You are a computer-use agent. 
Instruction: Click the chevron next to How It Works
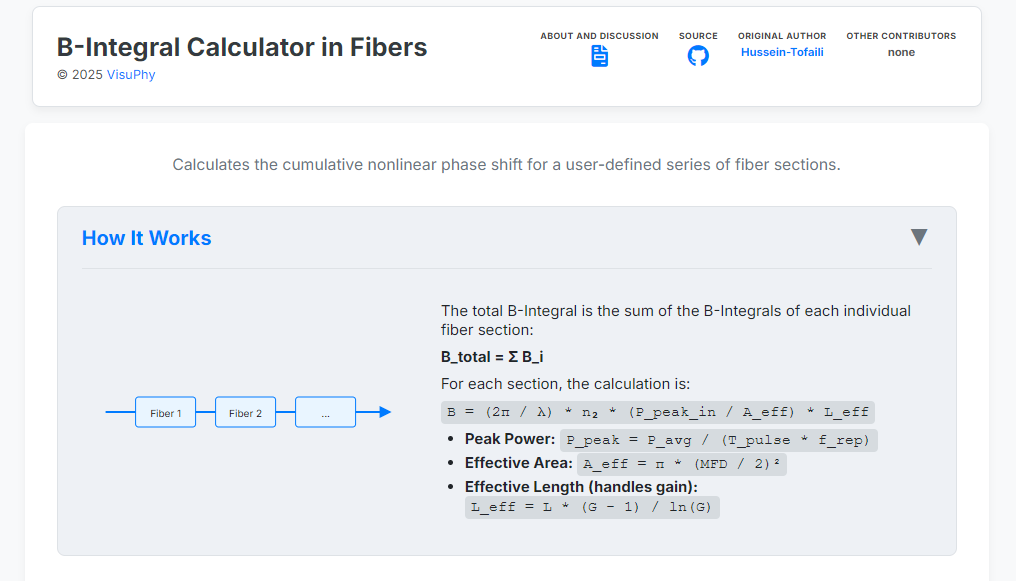point(919,237)
